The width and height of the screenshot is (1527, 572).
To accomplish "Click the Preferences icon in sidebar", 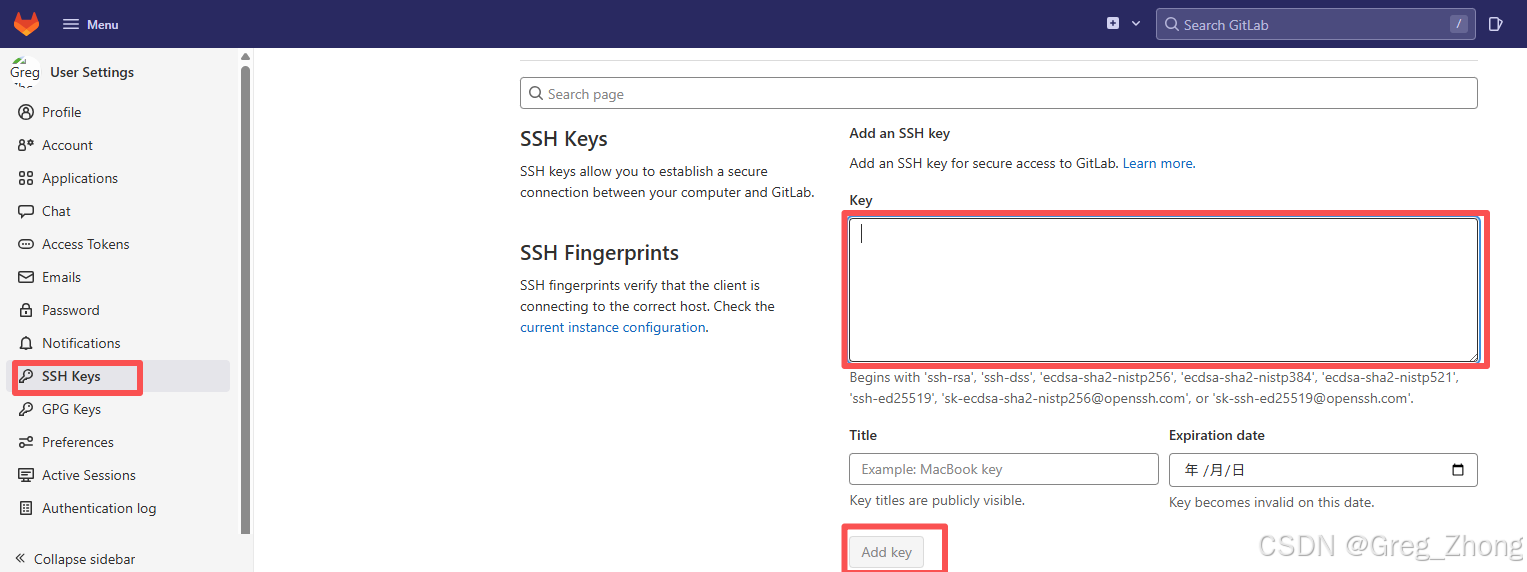I will tap(26, 442).
